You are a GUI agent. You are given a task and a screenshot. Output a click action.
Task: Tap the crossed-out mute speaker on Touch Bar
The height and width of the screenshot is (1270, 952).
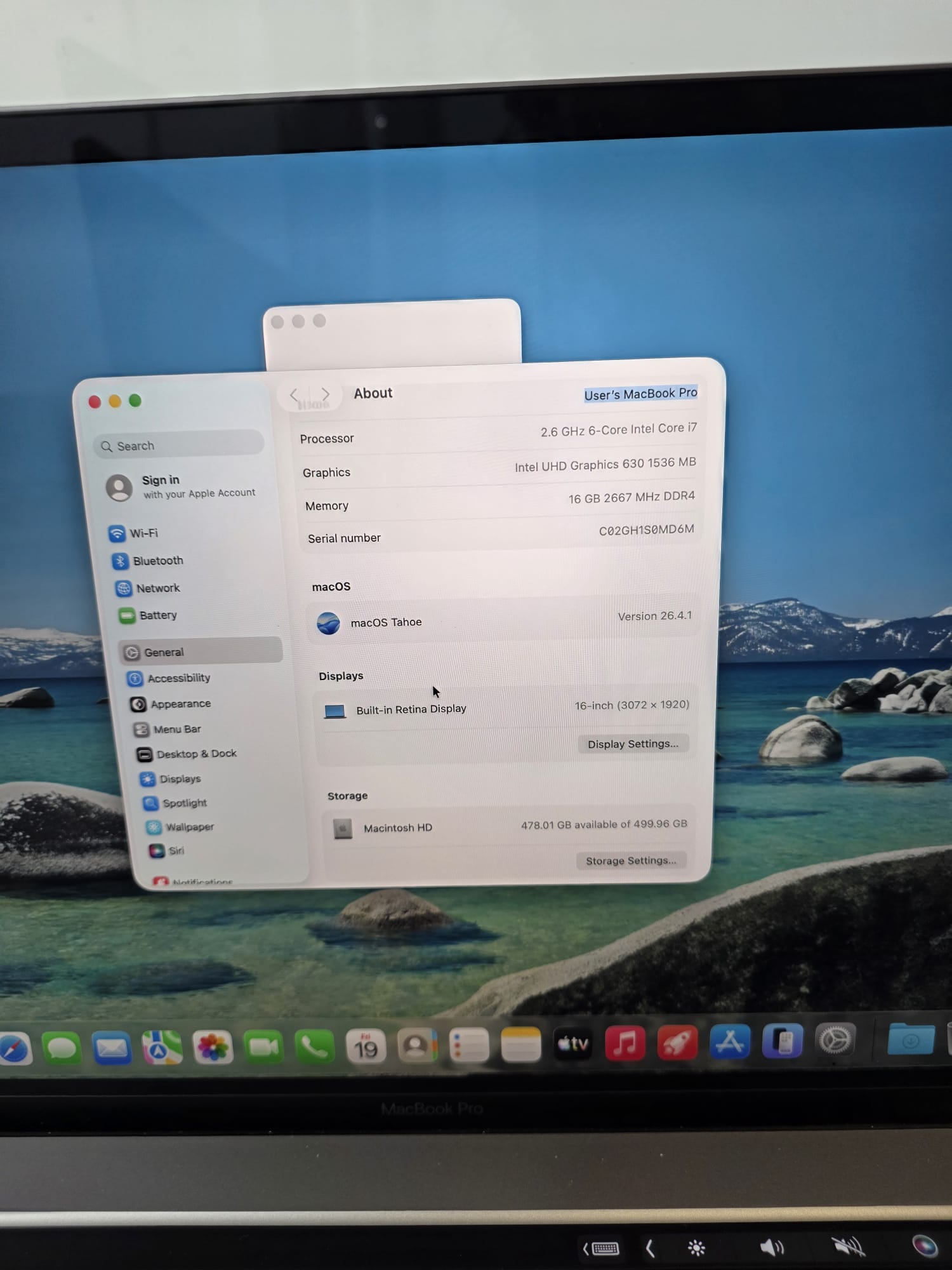coord(849,1246)
